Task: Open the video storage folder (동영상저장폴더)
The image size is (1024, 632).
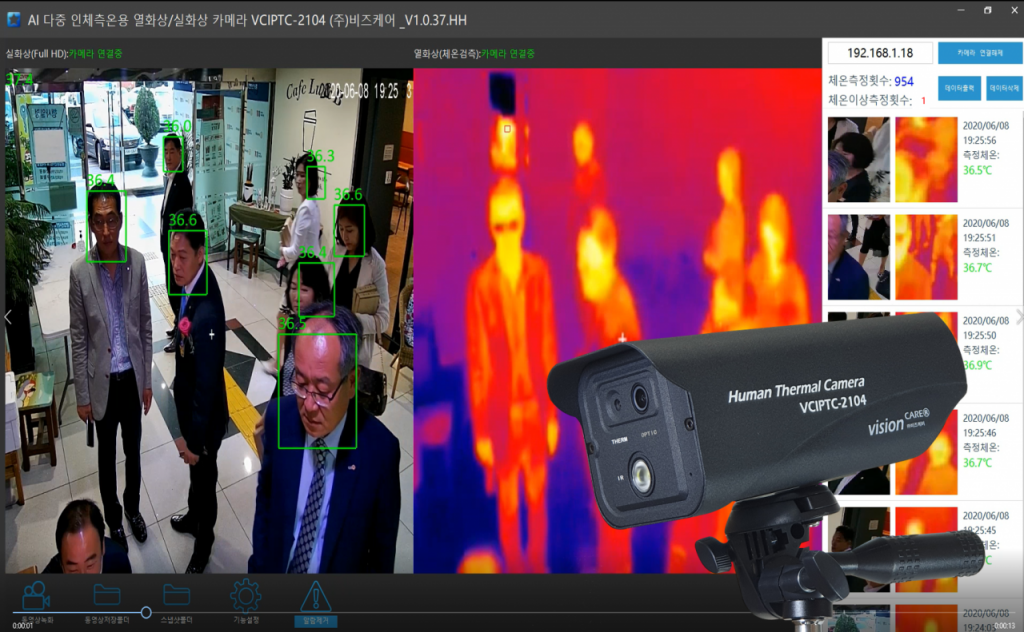Action: coord(107,595)
